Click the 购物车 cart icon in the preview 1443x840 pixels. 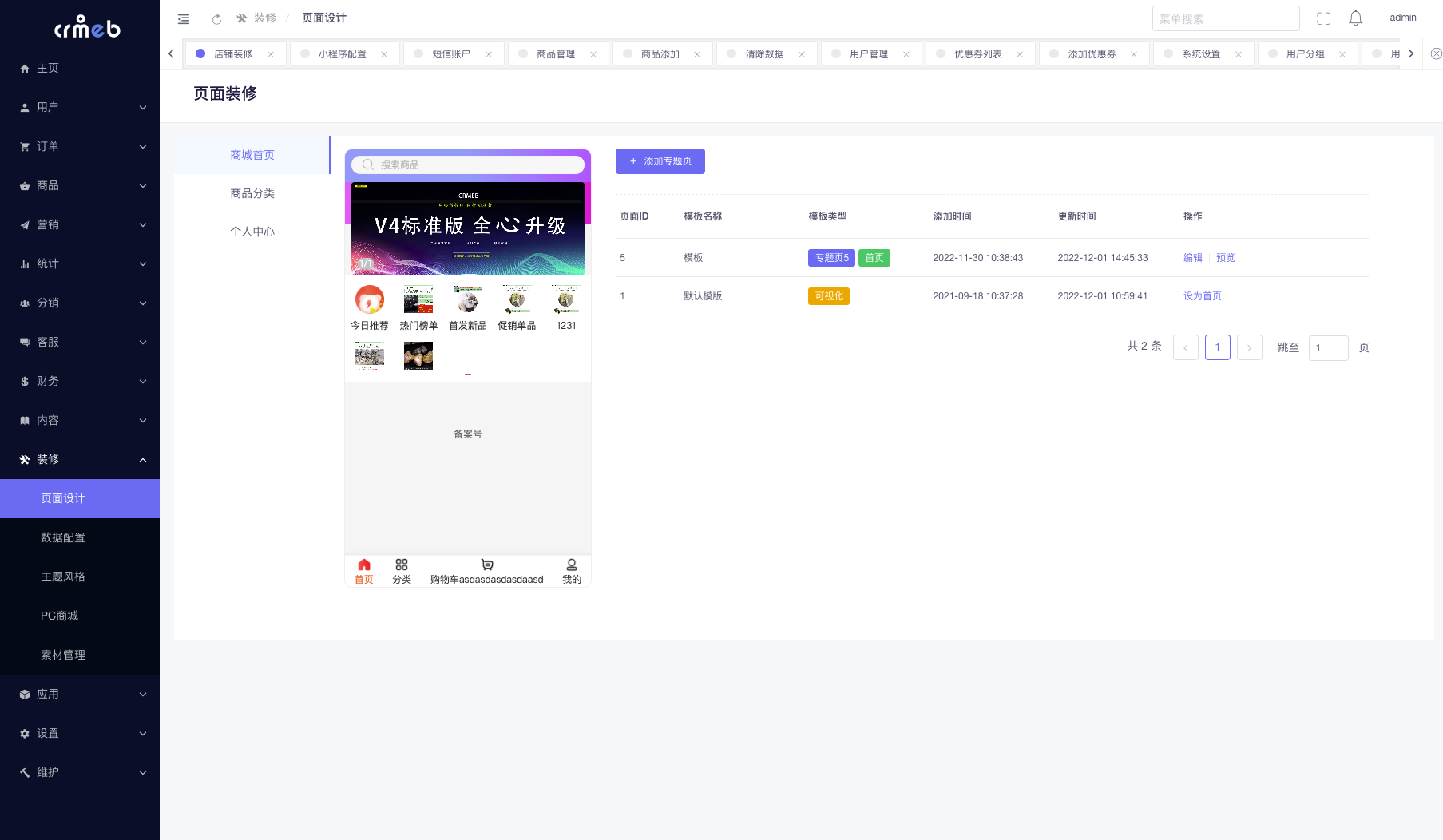(x=487, y=564)
